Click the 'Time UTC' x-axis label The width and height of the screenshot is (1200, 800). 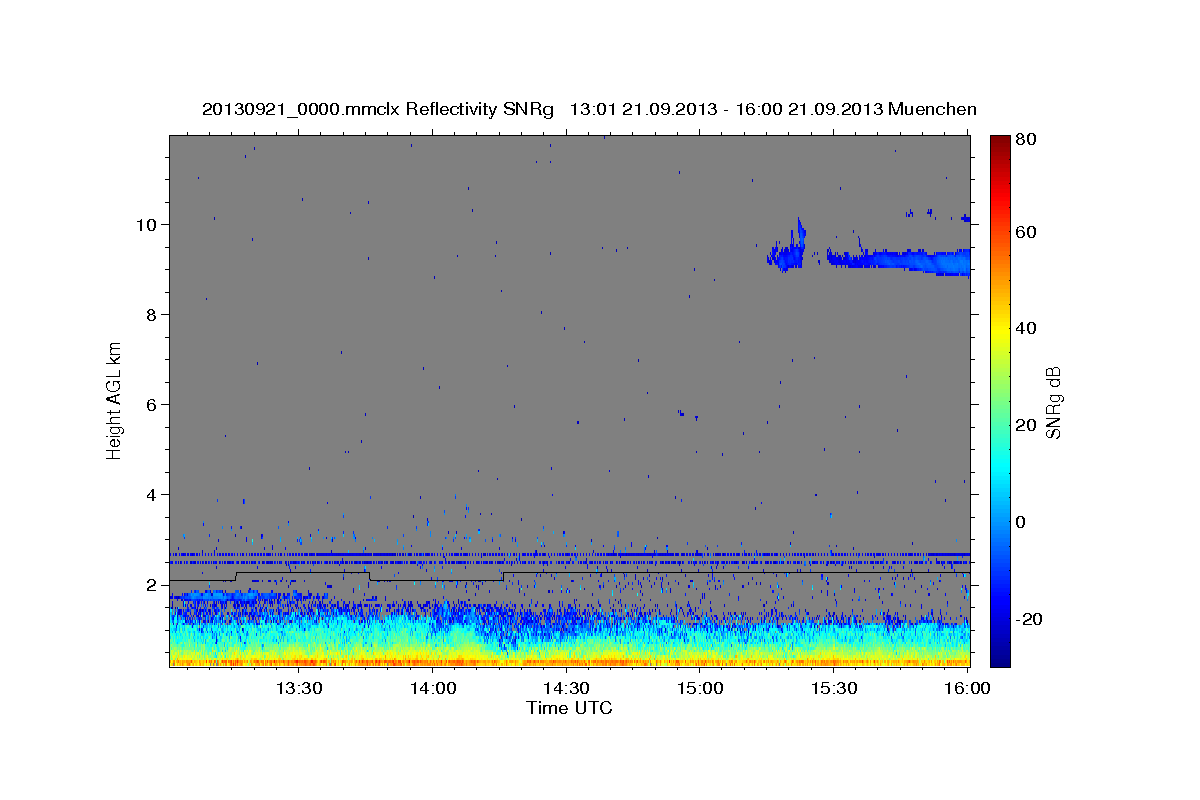[569, 708]
